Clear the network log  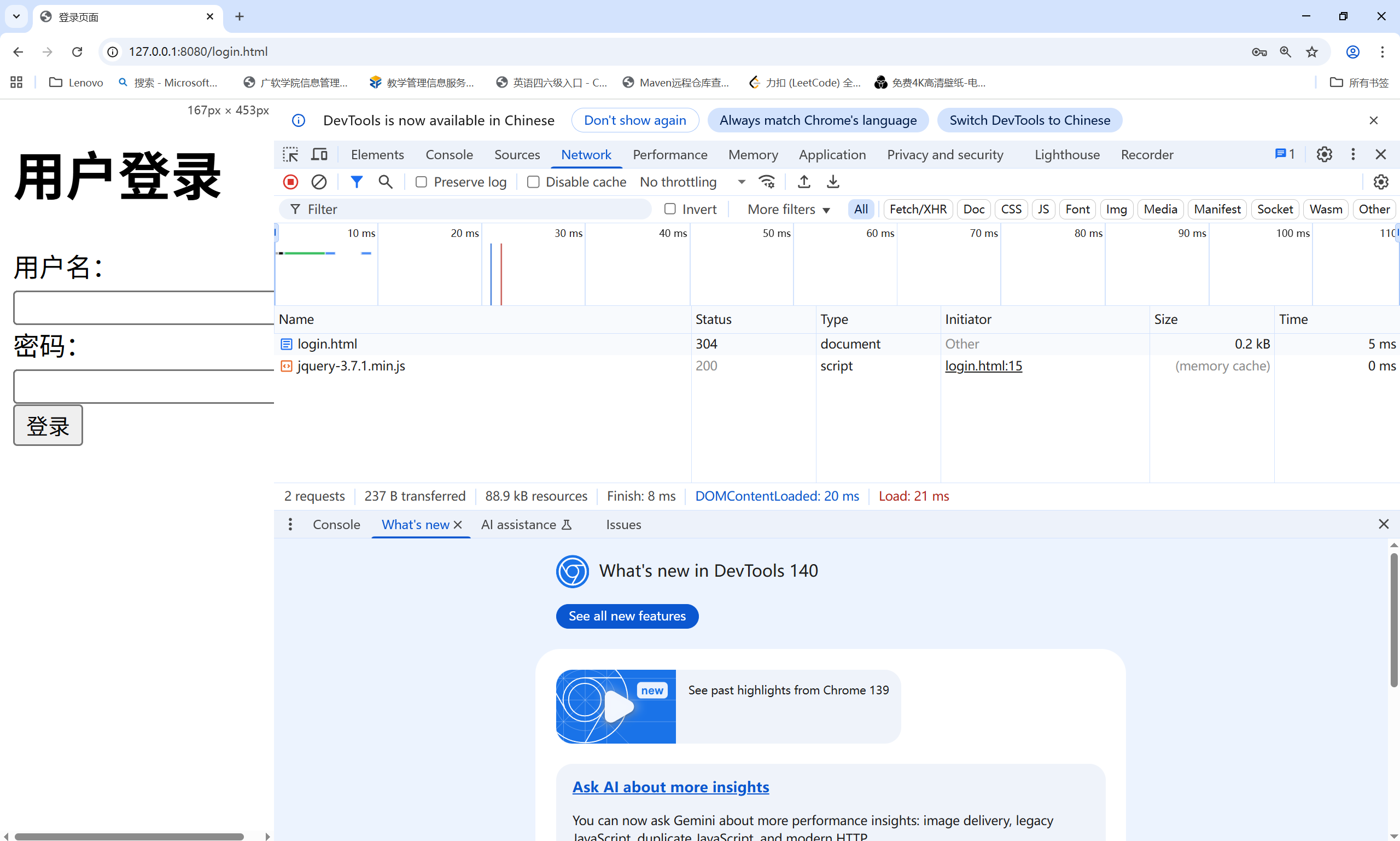pyautogui.click(x=319, y=182)
